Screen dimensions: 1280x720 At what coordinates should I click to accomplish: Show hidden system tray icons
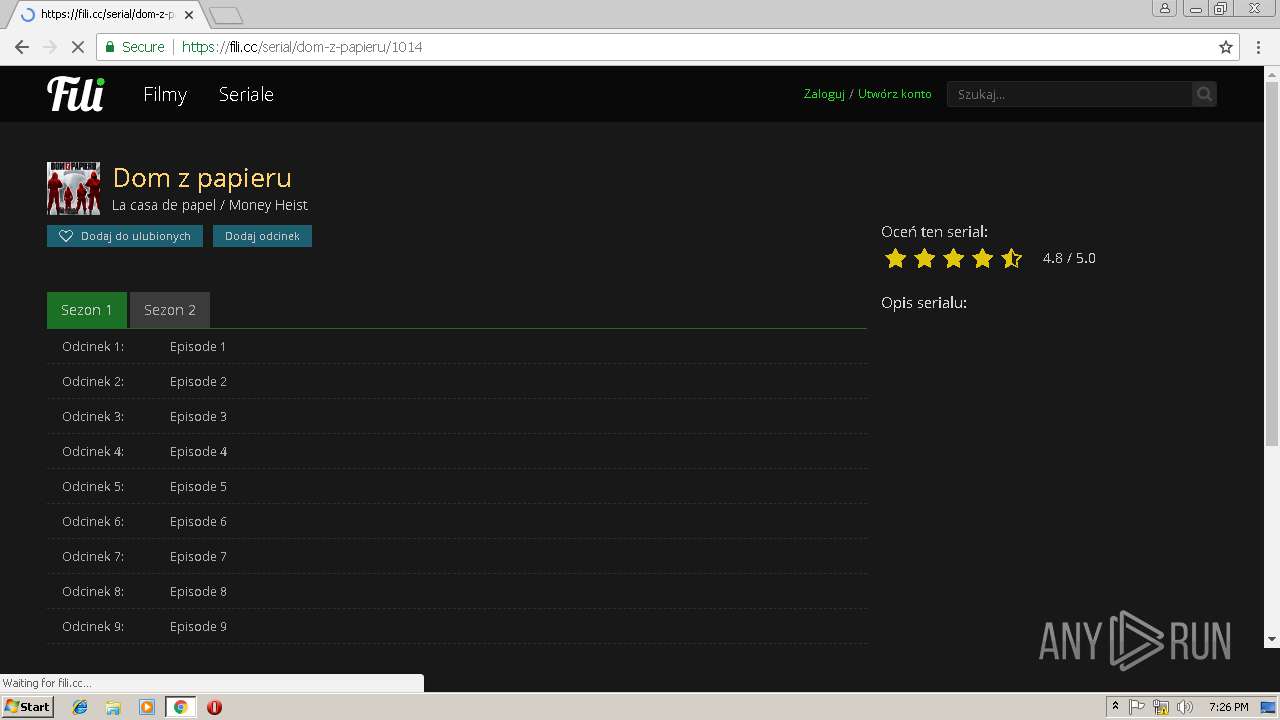[x=1115, y=707]
